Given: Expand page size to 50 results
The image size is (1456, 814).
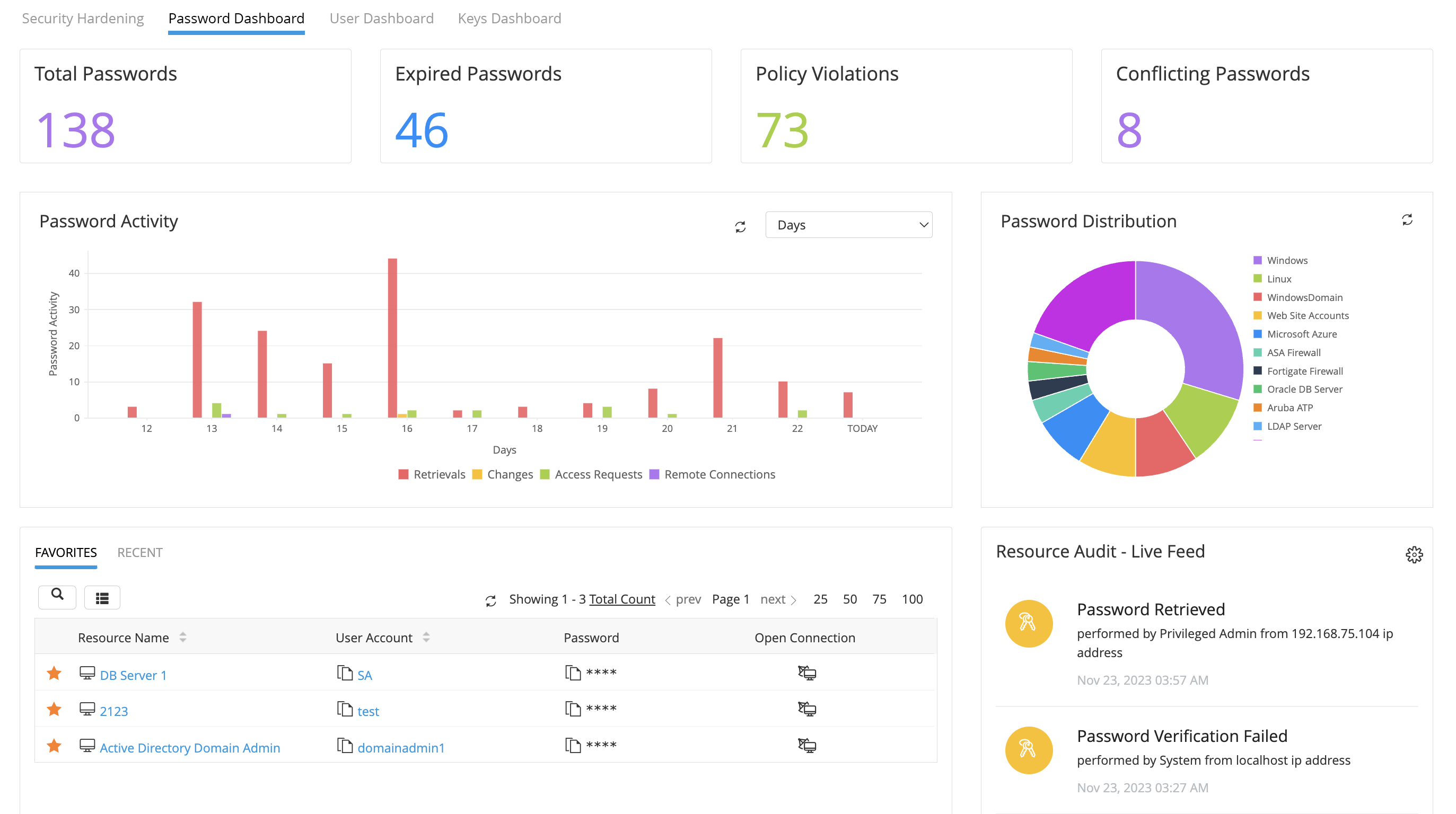Looking at the screenshot, I should 849,599.
